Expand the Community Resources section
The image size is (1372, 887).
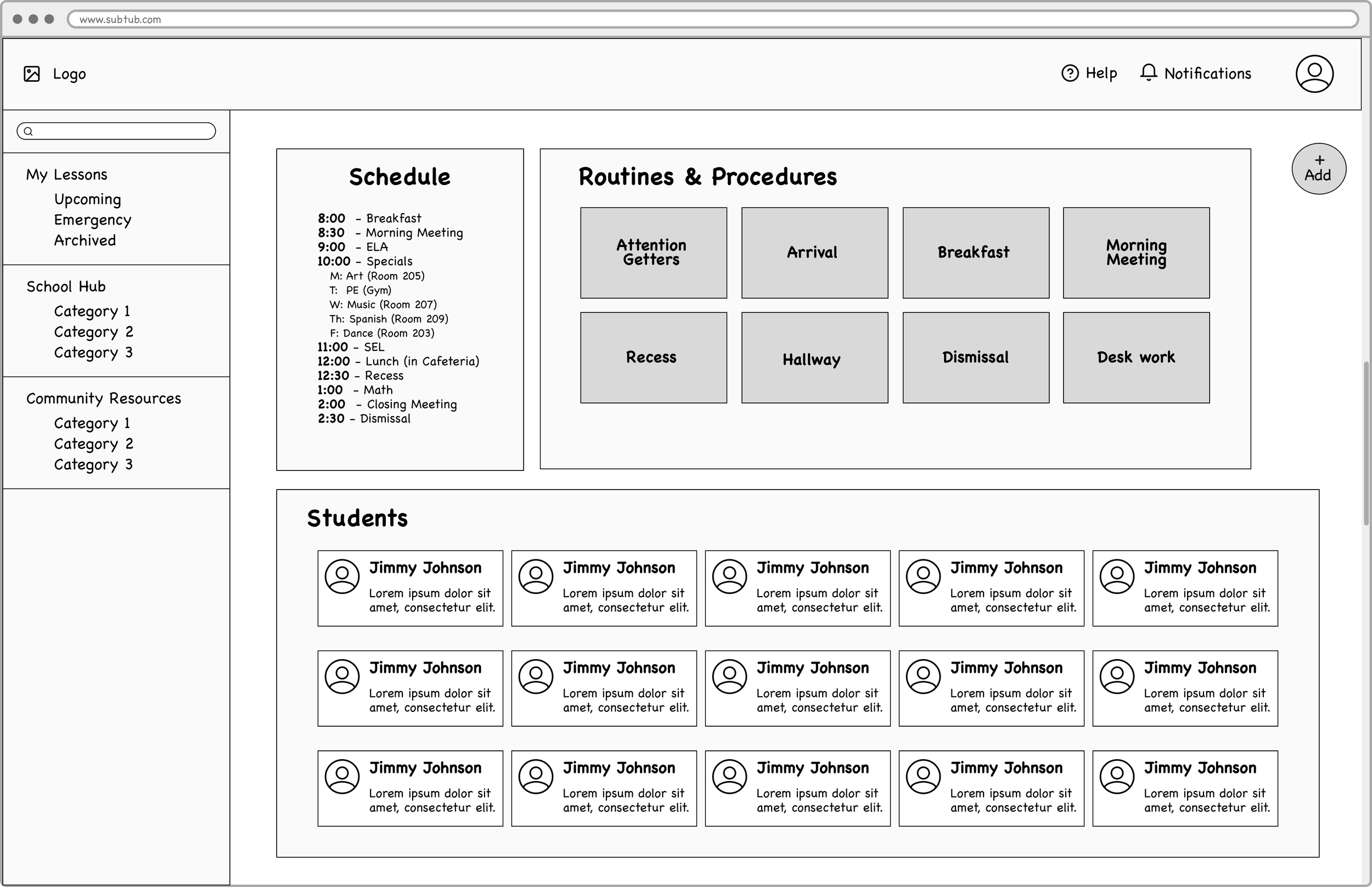pyautogui.click(x=104, y=398)
